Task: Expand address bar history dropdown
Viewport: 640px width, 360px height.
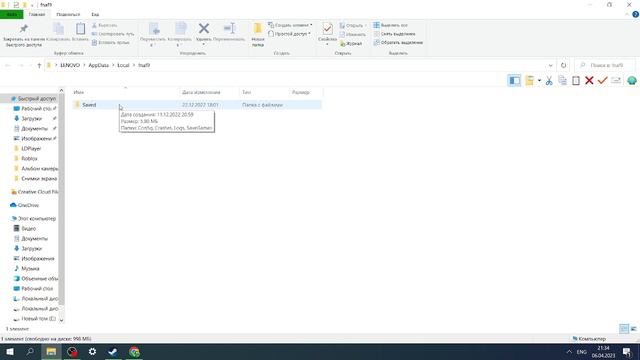Action: point(550,65)
